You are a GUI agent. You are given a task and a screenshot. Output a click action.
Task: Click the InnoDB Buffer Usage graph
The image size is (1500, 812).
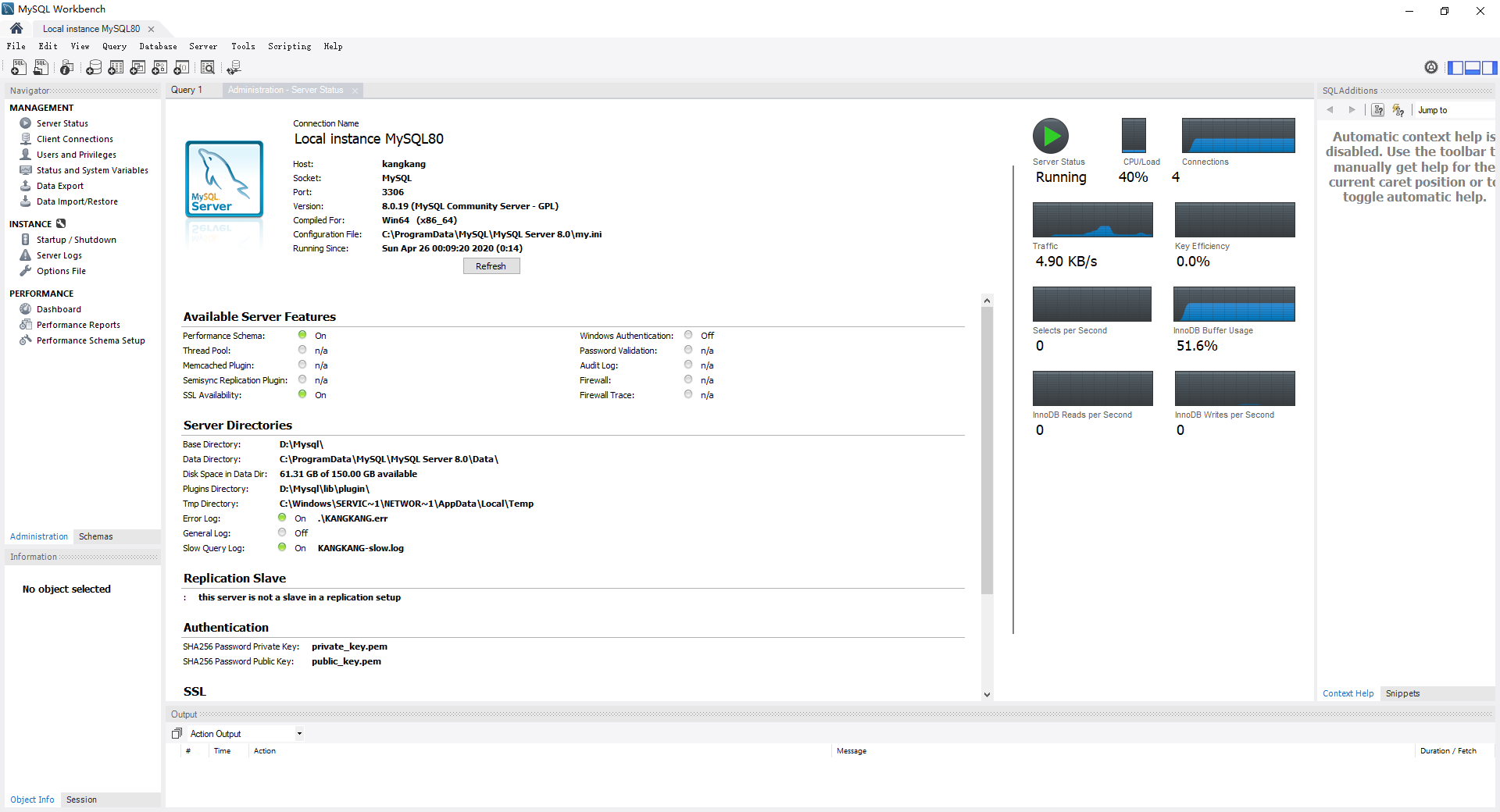1234,304
